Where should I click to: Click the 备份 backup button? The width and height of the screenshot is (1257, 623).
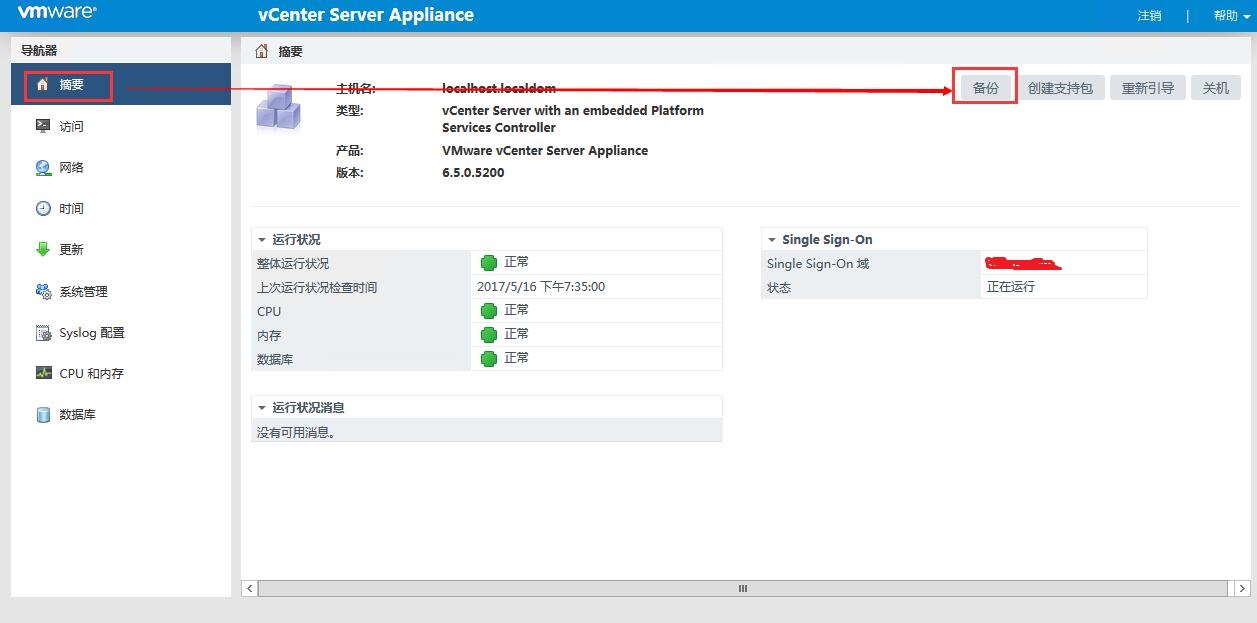985,88
